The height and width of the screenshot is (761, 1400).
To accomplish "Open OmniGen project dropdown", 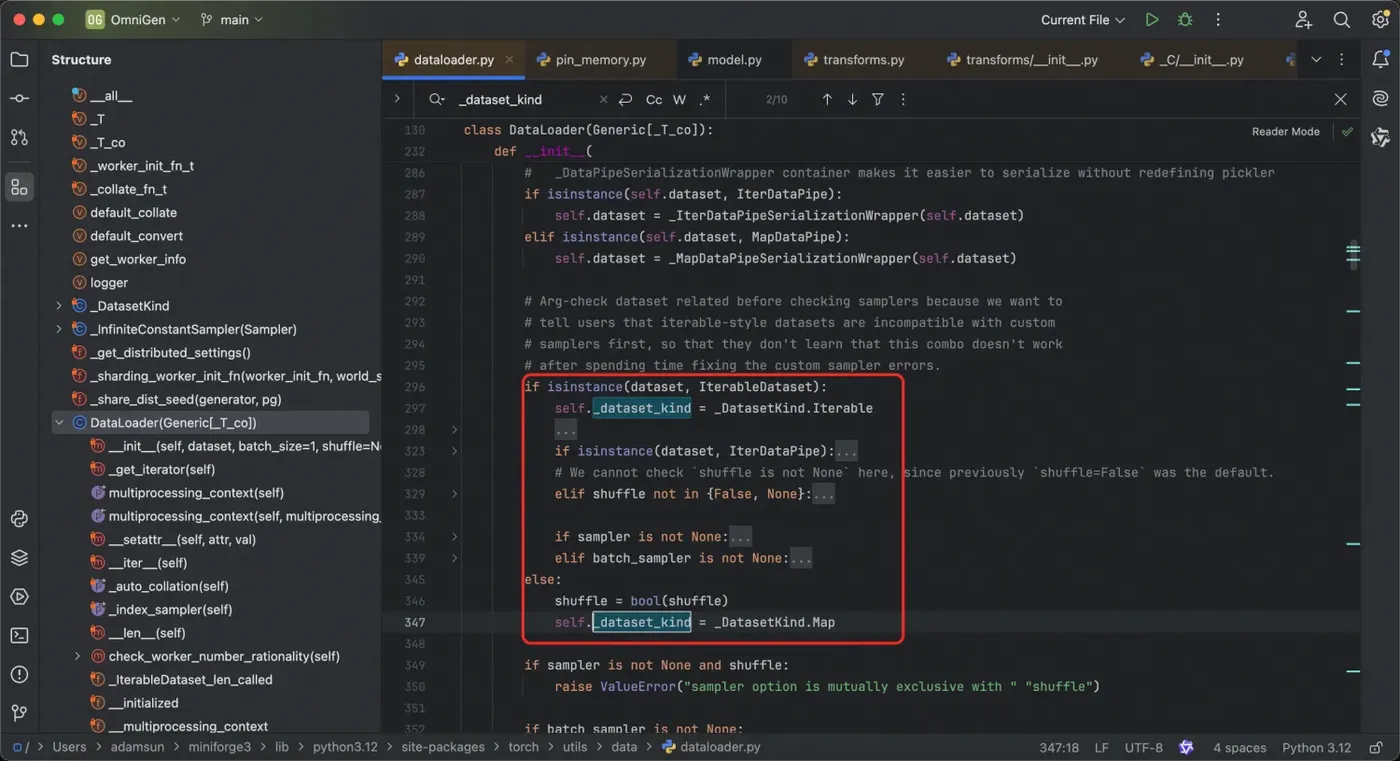I will click(x=133, y=20).
